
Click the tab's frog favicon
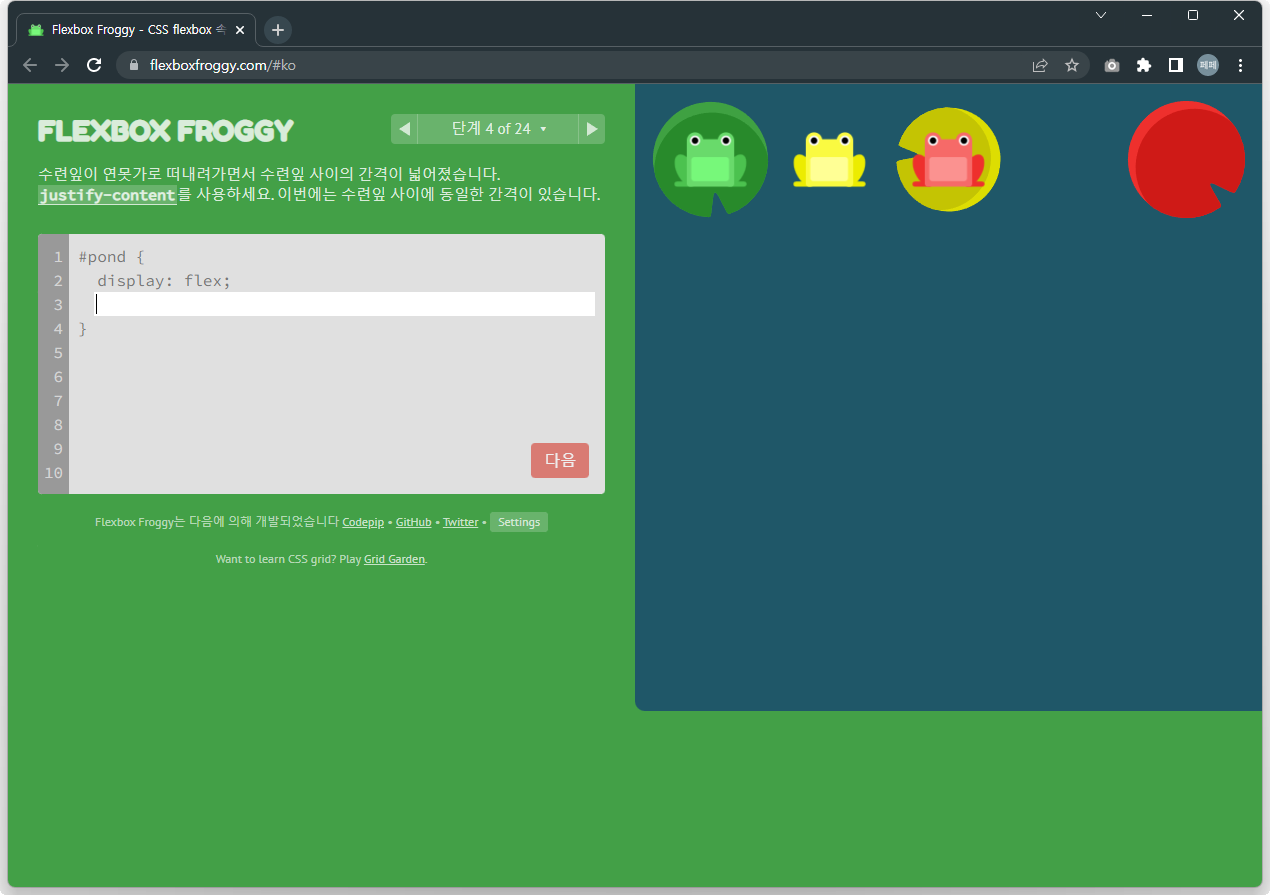click(36, 30)
